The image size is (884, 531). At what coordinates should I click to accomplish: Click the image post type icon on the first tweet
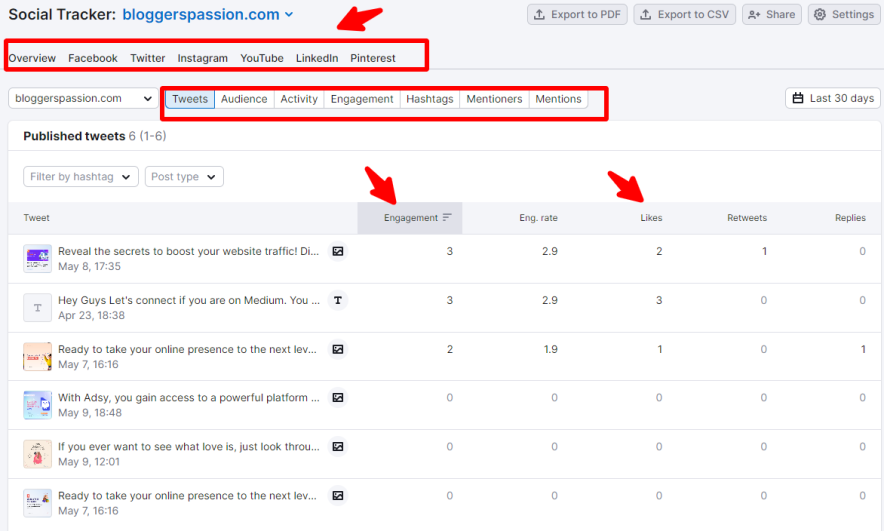click(338, 251)
